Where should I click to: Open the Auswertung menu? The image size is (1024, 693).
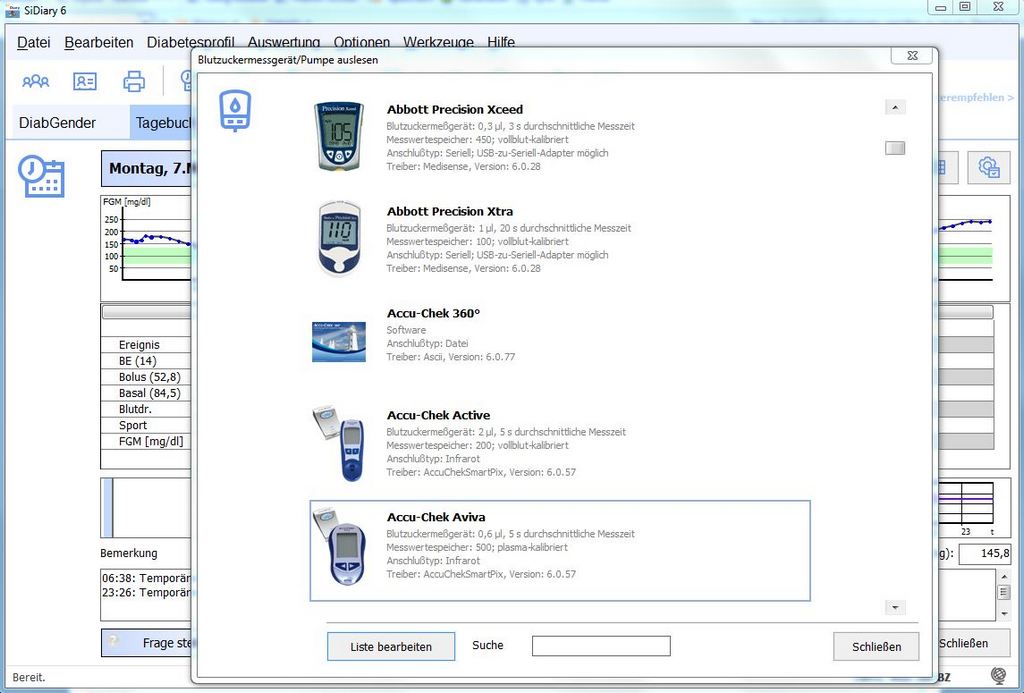283,42
